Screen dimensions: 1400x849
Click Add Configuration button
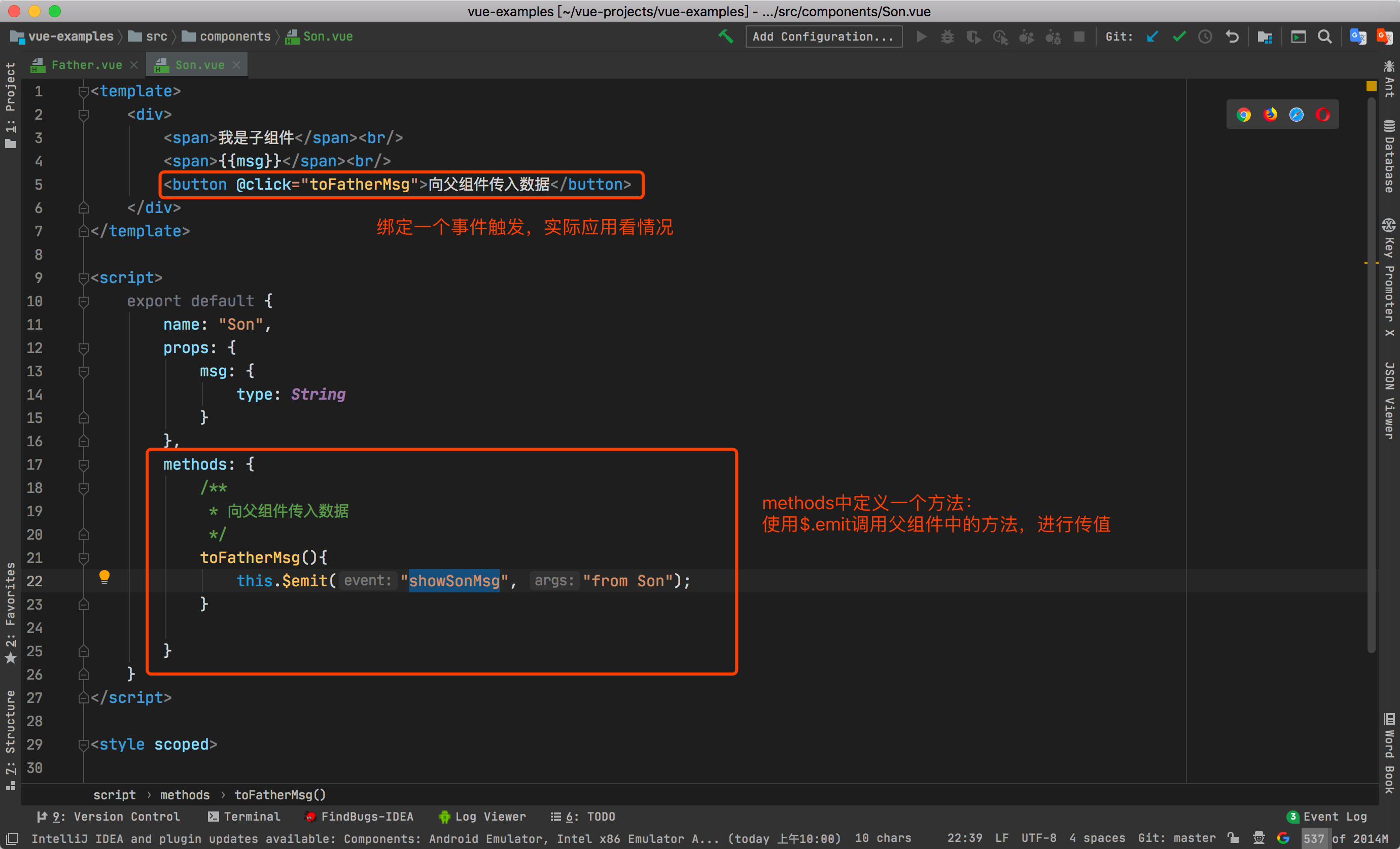tap(823, 37)
